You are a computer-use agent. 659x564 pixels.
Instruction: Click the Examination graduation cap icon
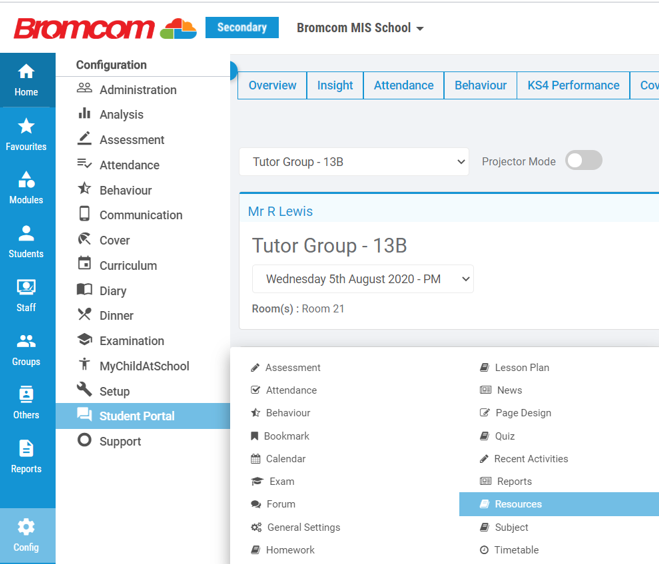(84, 339)
